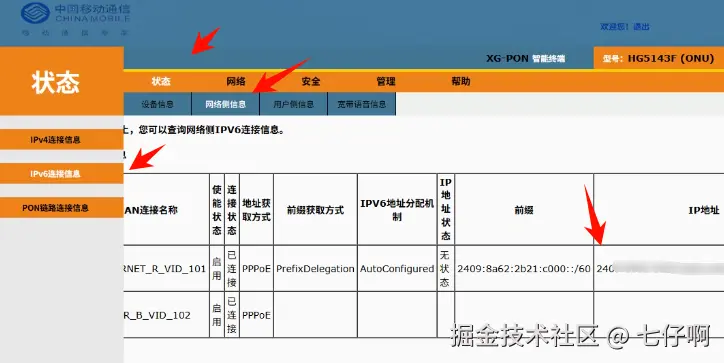Viewport: 724px width, 363px height.
Task: Switch to the 用户侧信息 tab
Action: (x=294, y=104)
